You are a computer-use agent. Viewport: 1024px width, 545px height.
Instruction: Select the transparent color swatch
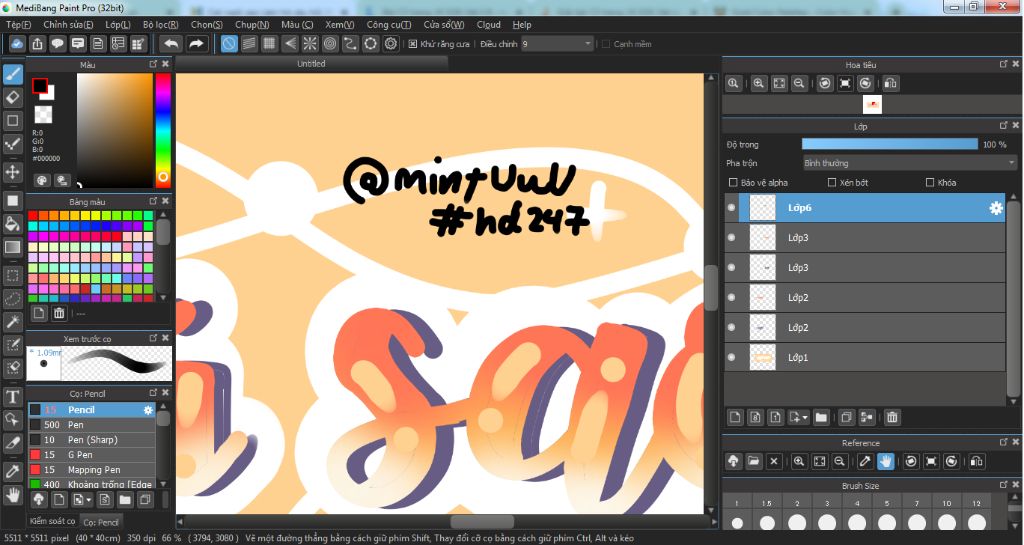43,115
